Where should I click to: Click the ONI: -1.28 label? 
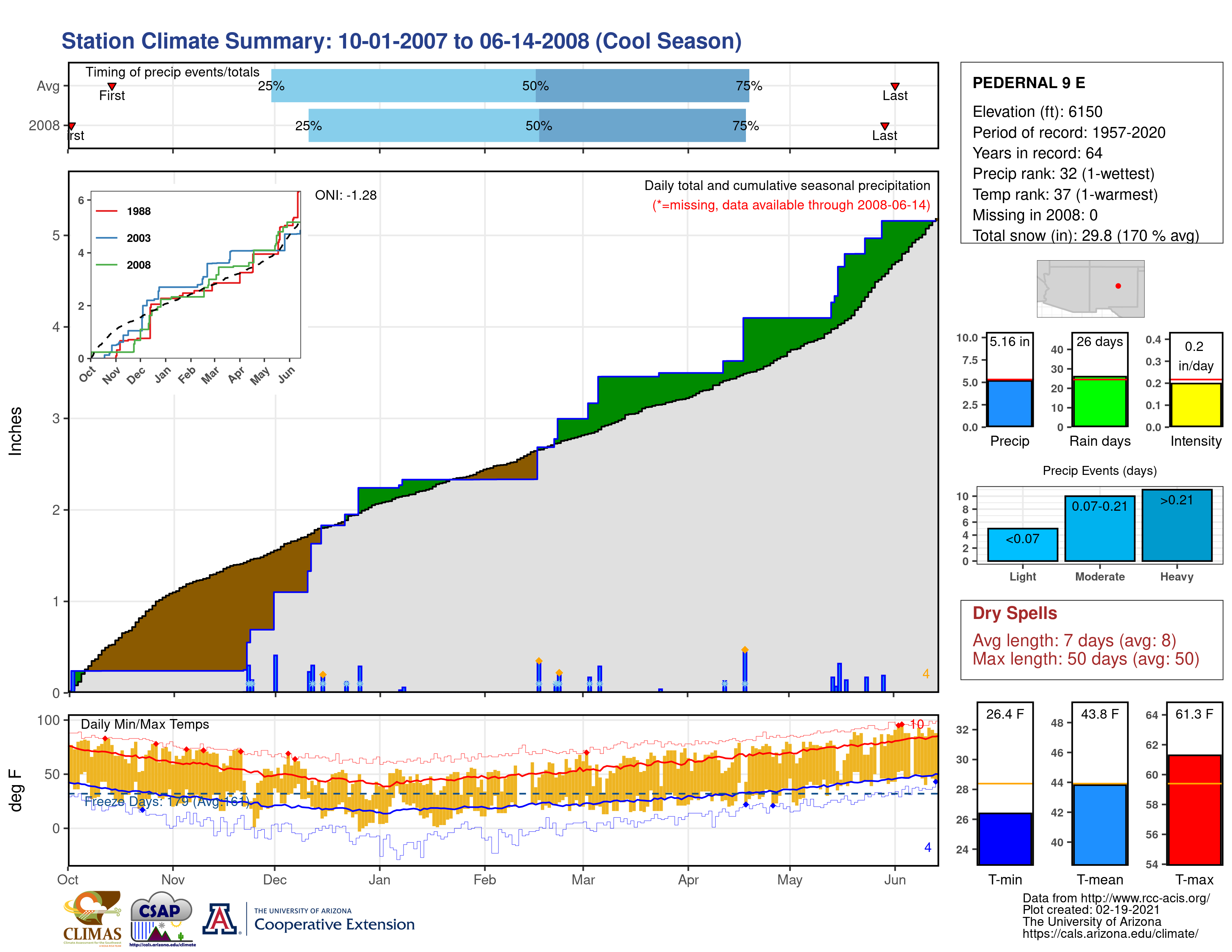point(346,195)
